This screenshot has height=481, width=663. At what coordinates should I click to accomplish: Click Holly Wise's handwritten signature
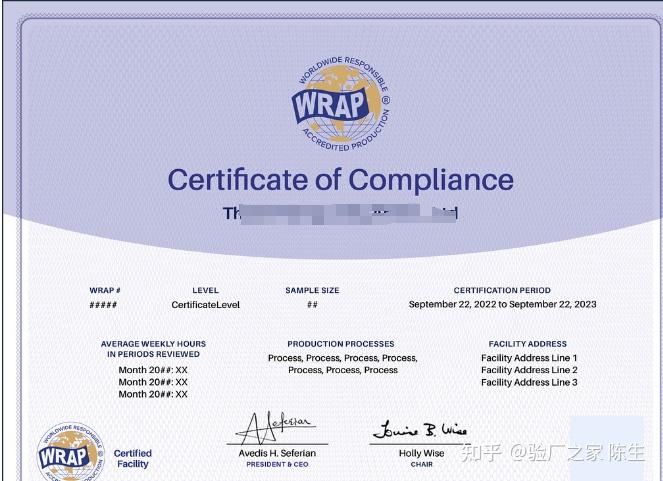(x=419, y=430)
